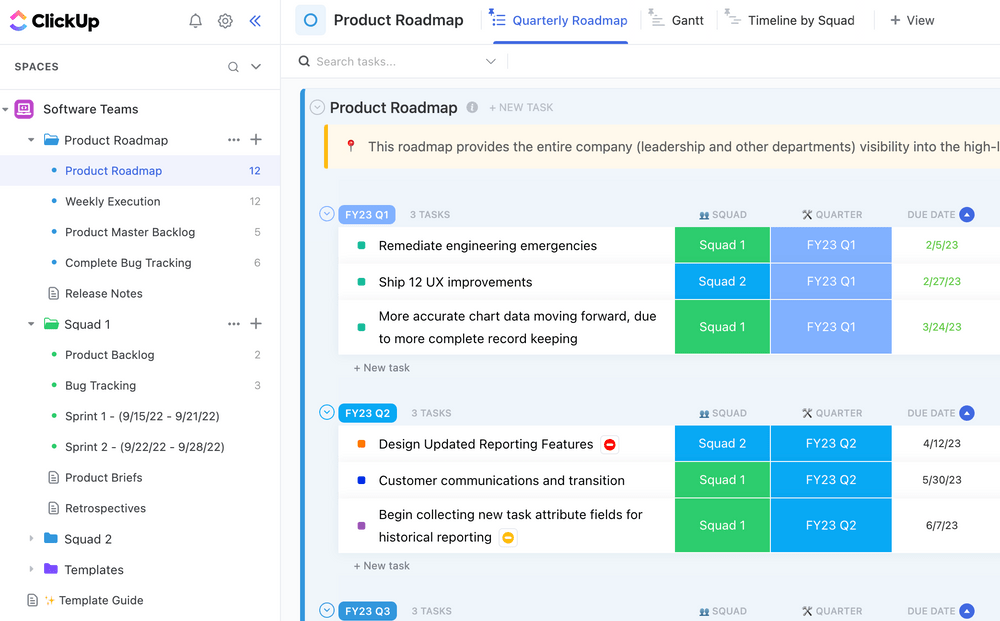Toggle status of More accurate chart data task
Viewport: 1000px width, 621px height.
point(362,327)
